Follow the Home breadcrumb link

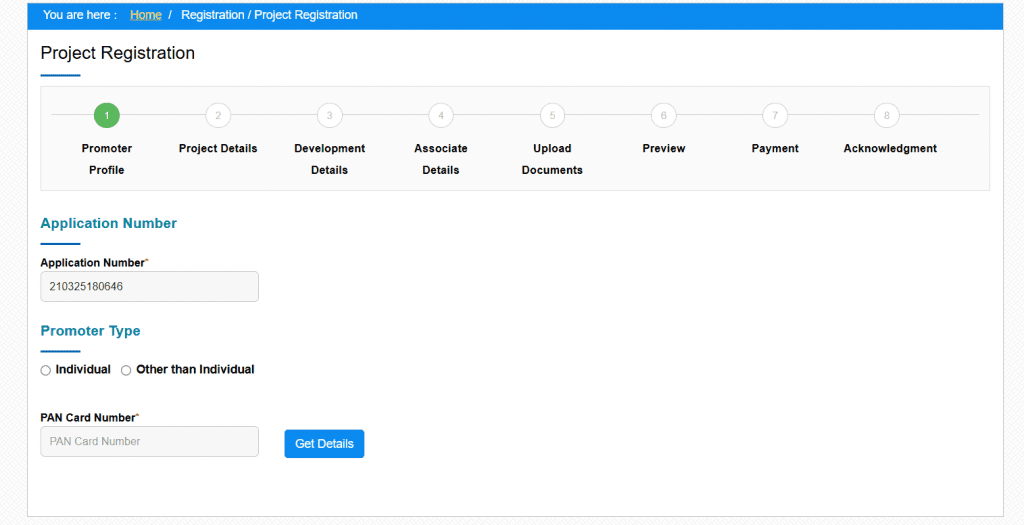point(146,15)
